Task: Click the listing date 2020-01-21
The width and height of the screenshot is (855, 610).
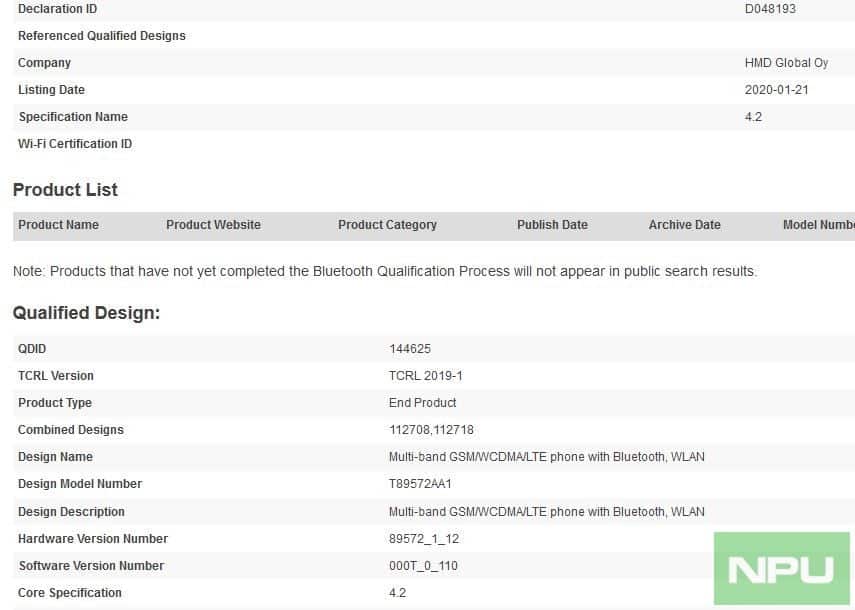Action: pyautogui.click(x=776, y=90)
